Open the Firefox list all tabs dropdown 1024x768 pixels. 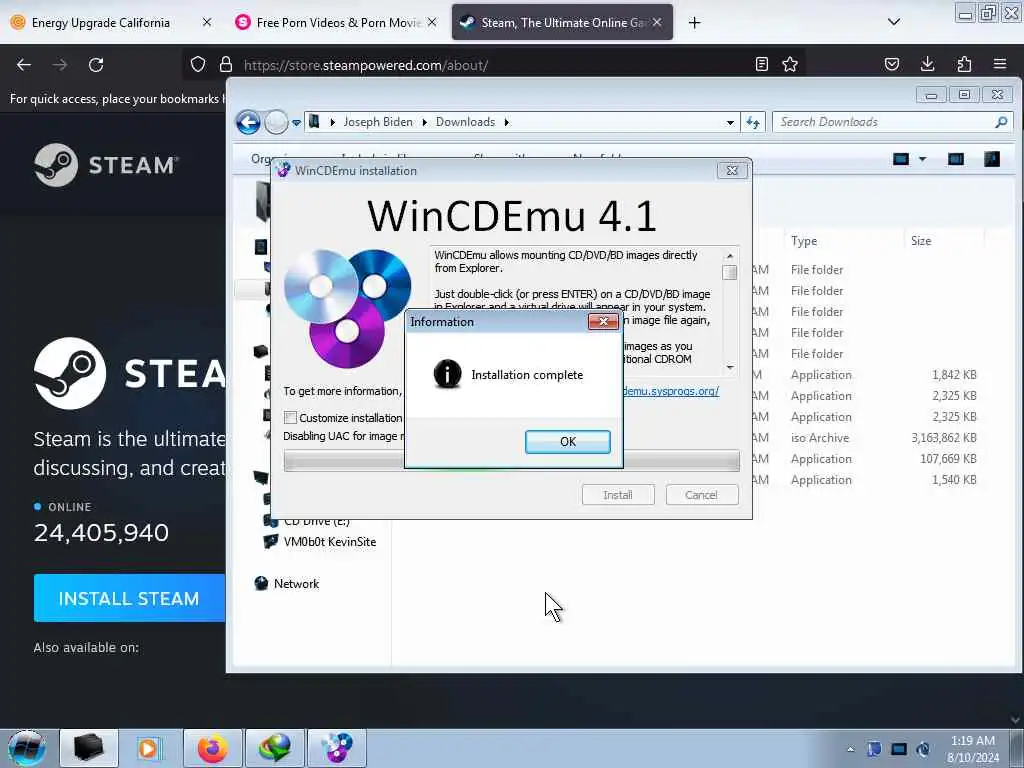click(x=894, y=22)
